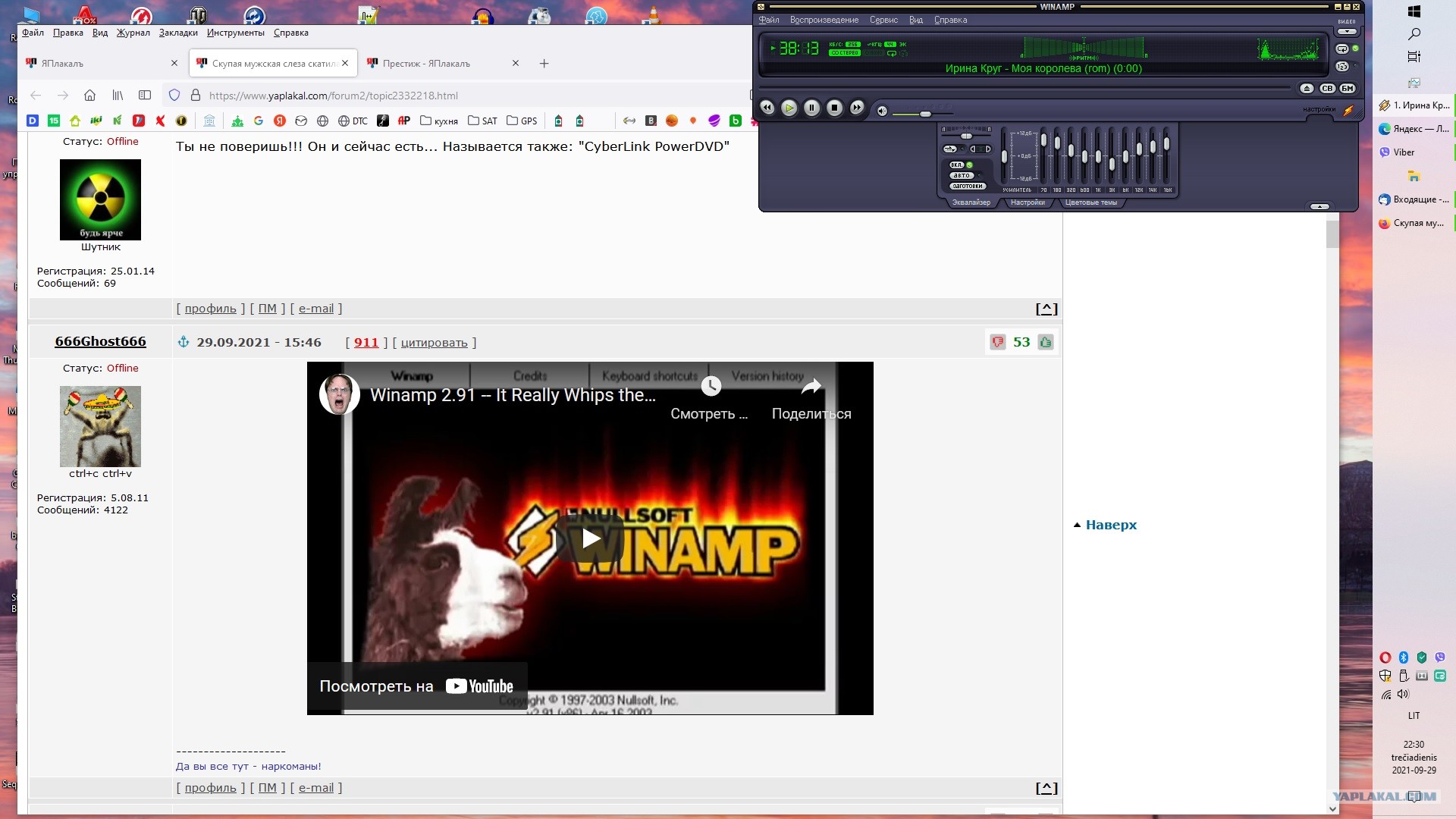Open post rating number 911 link
Image resolution: width=1456 pixels, height=819 pixels.
(x=366, y=343)
